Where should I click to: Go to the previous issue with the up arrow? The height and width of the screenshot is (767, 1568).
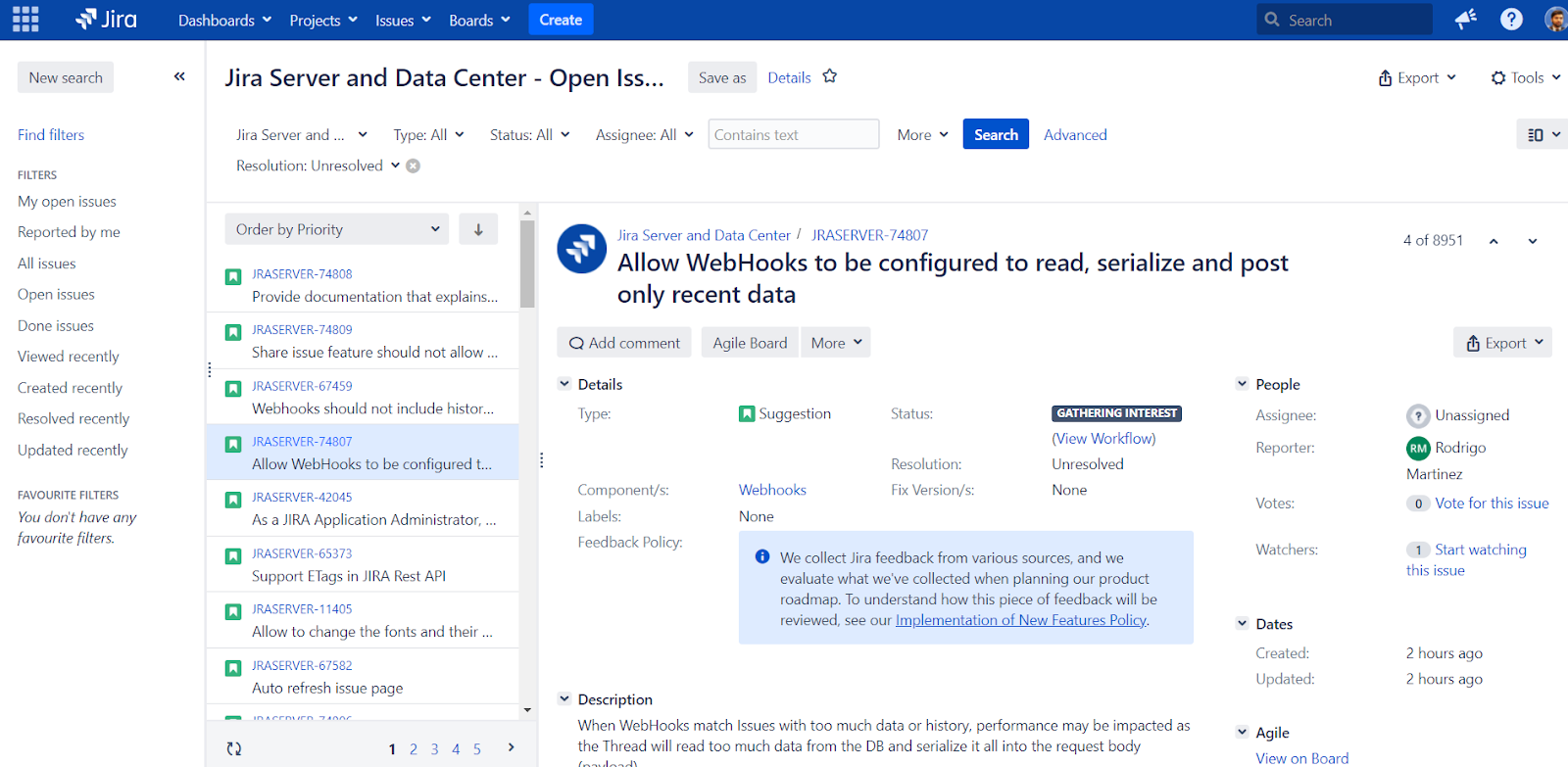1494,241
